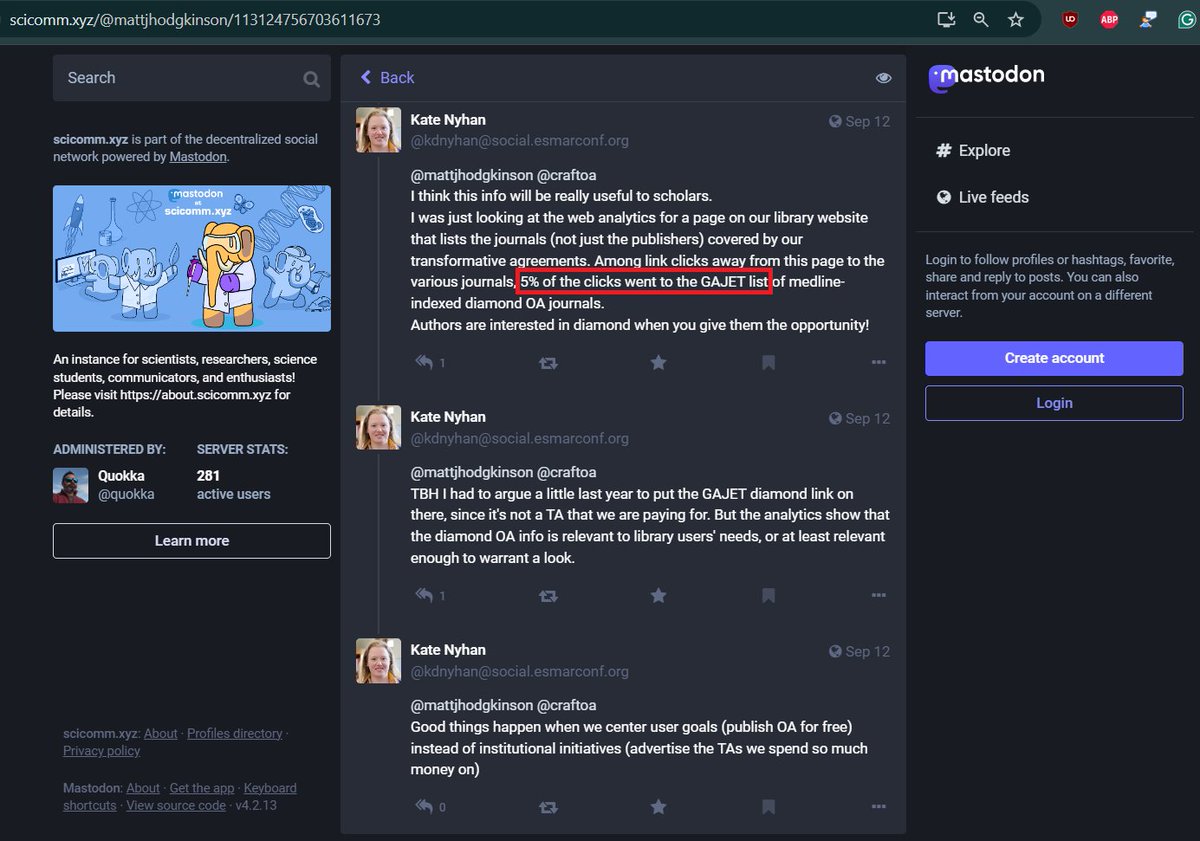Open more options for the second post

coord(878,595)
